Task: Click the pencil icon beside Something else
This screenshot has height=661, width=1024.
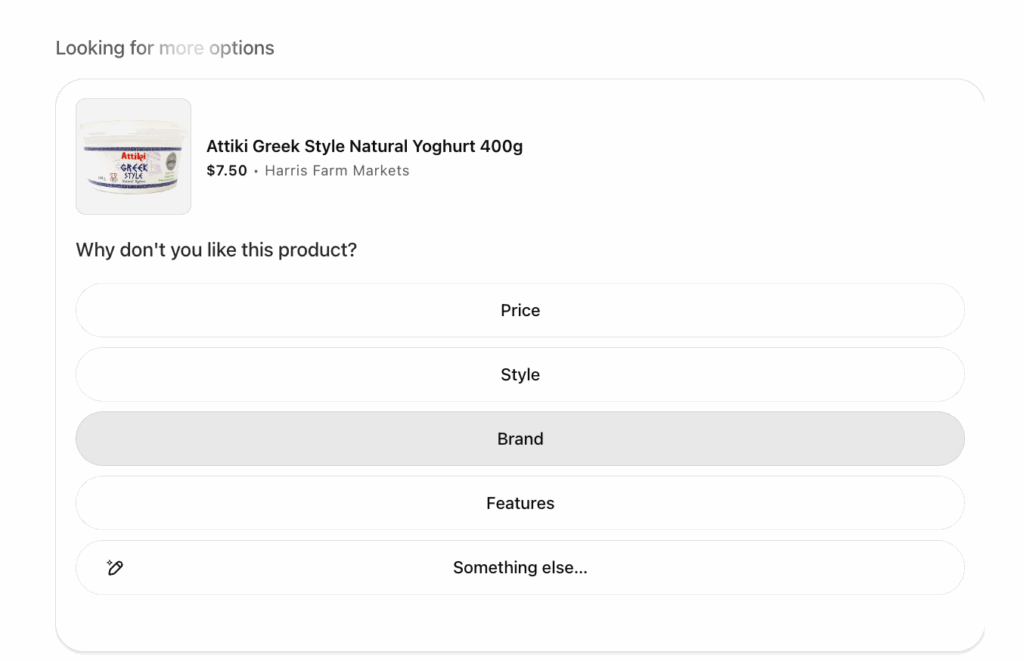Action: pyautogui.click(x=114, y=568)
